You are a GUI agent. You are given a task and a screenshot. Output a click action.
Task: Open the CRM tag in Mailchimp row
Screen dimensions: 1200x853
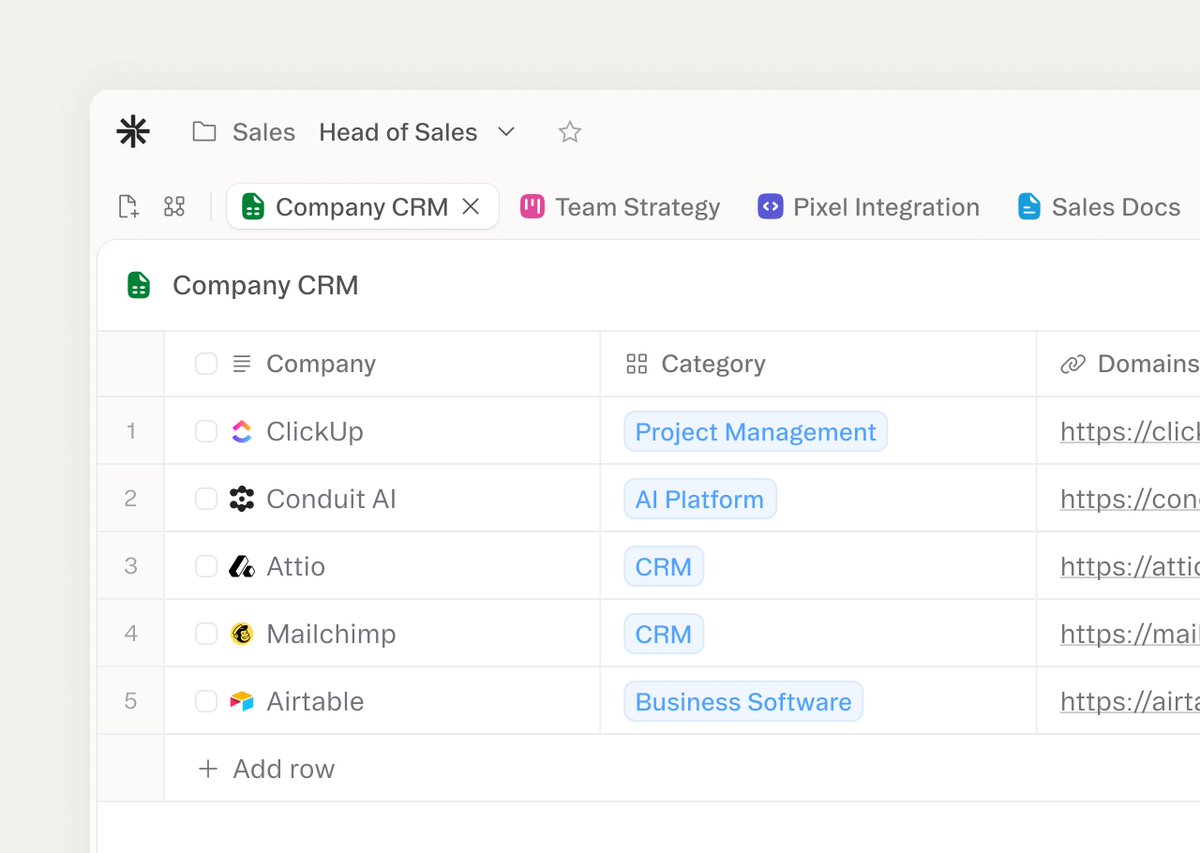point(664,634)
